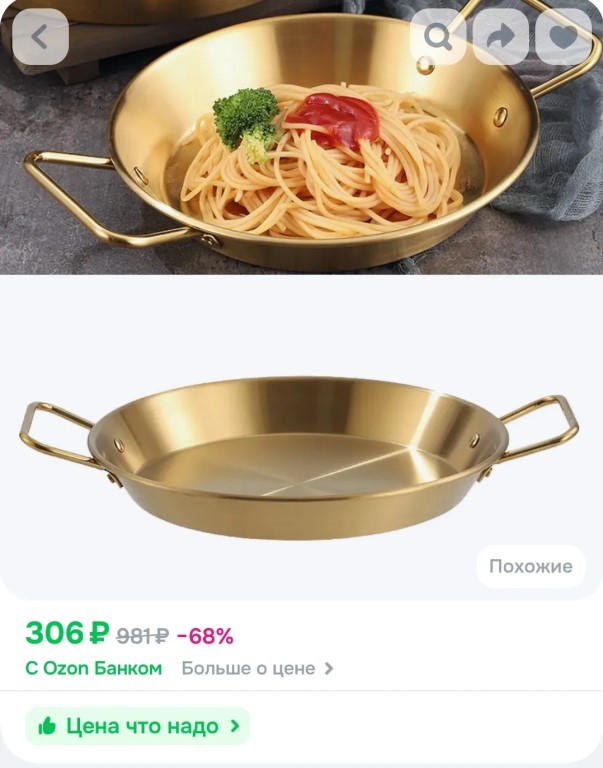Tap the red ketchup on the spaghetti

[335, 119]
